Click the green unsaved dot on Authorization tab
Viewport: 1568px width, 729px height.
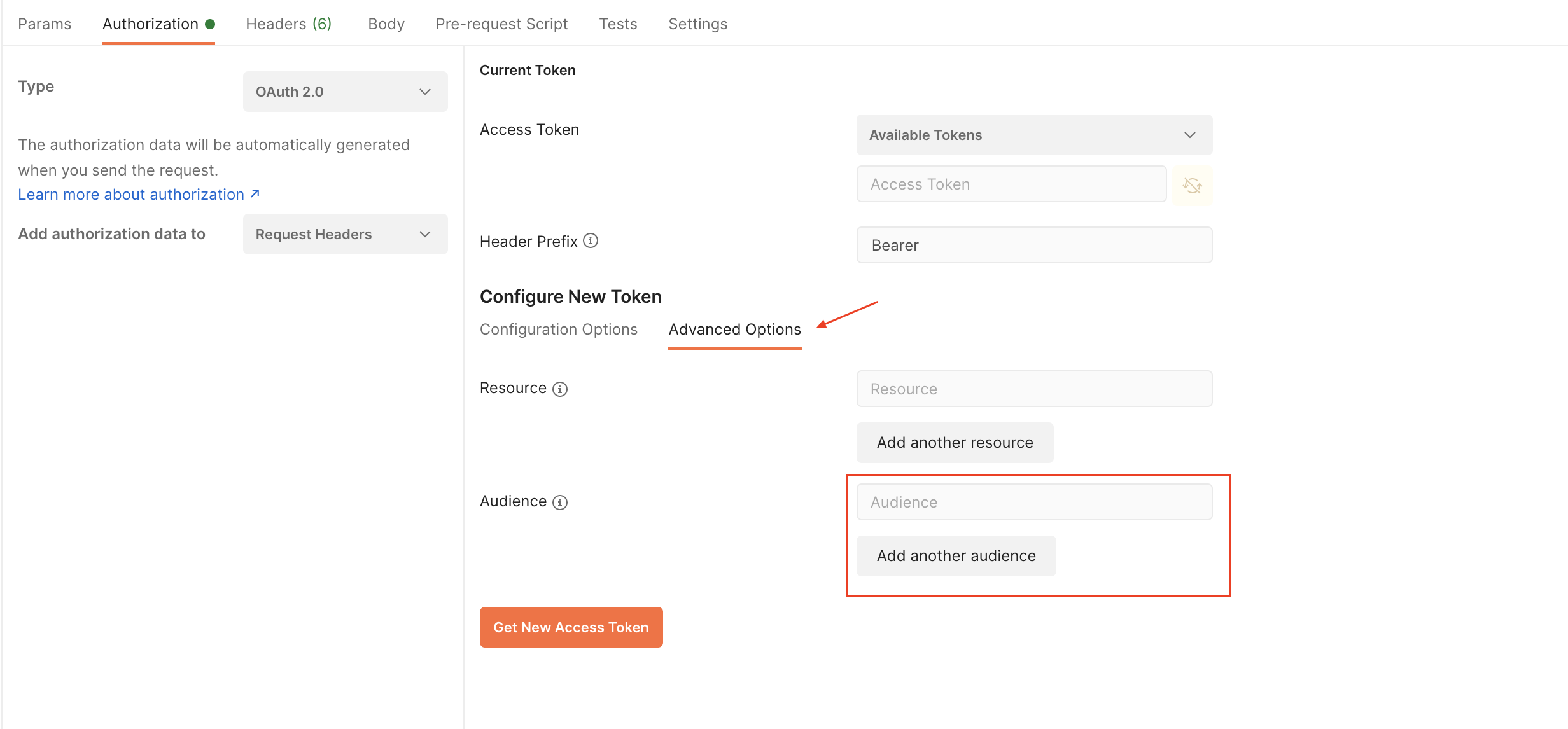pos(211,23)
